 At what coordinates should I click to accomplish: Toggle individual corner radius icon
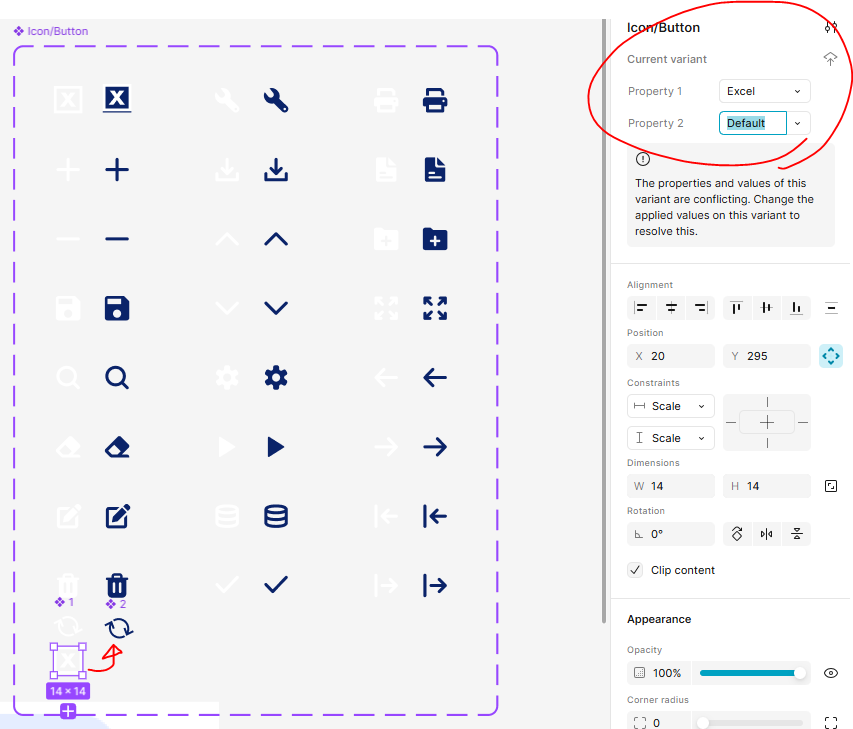coord(831,722)
